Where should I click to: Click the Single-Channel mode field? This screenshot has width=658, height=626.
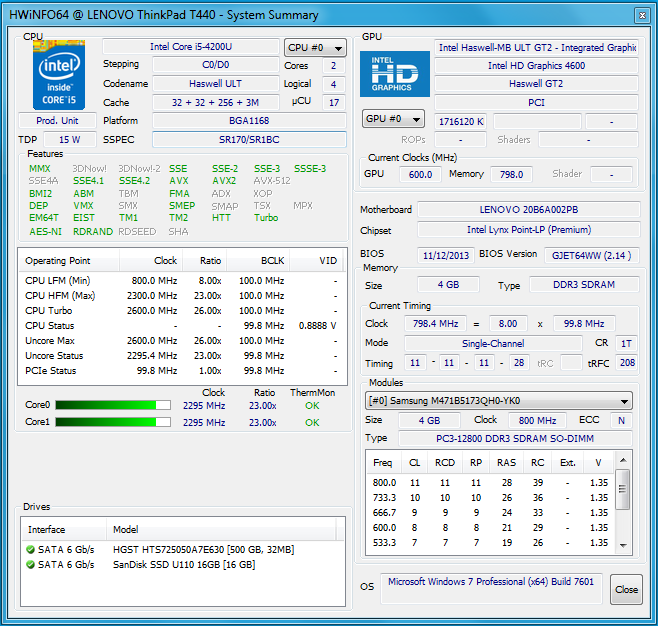(x=493, y=343)
